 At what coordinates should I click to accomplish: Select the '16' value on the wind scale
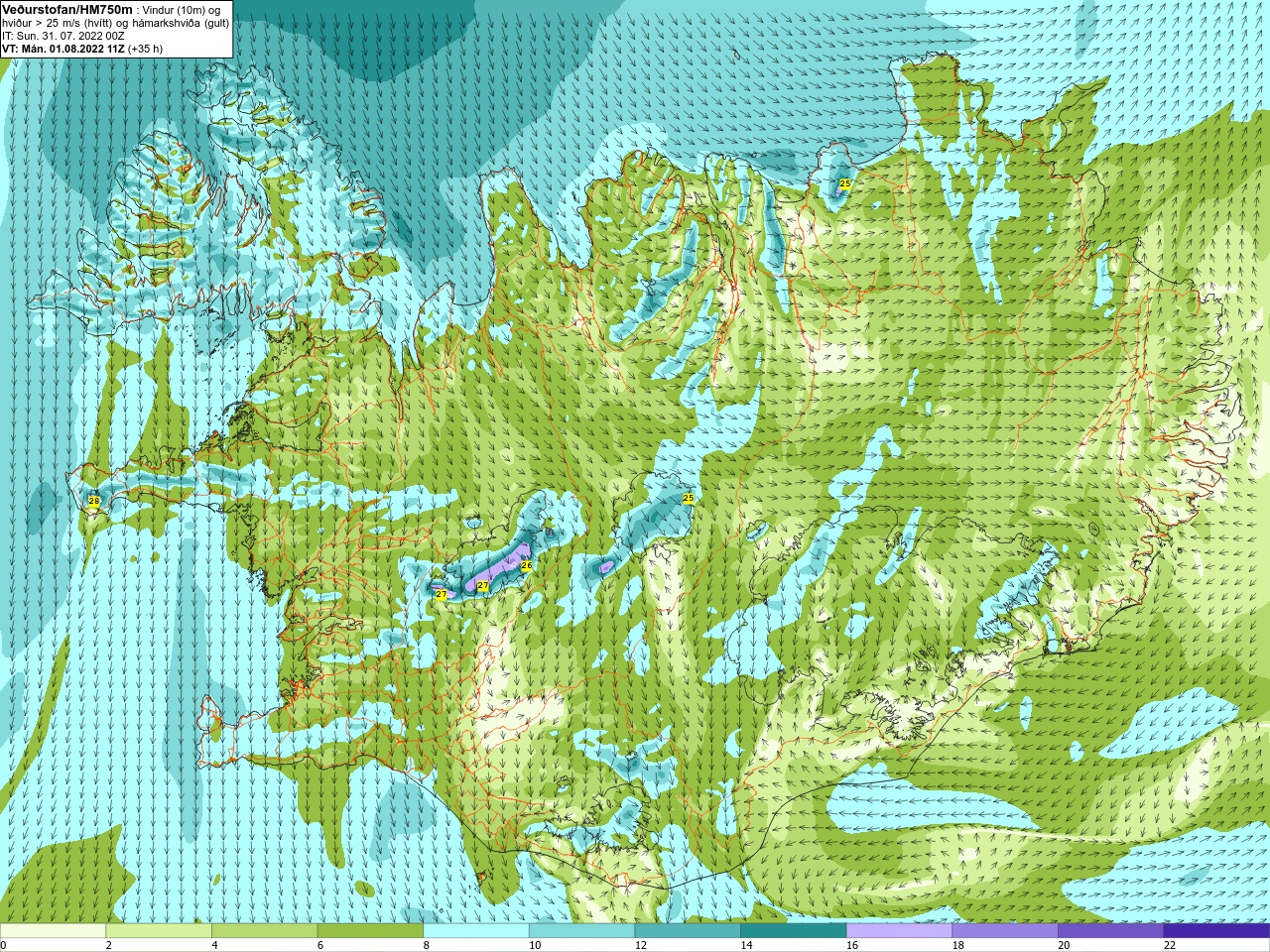click(852, 945)
